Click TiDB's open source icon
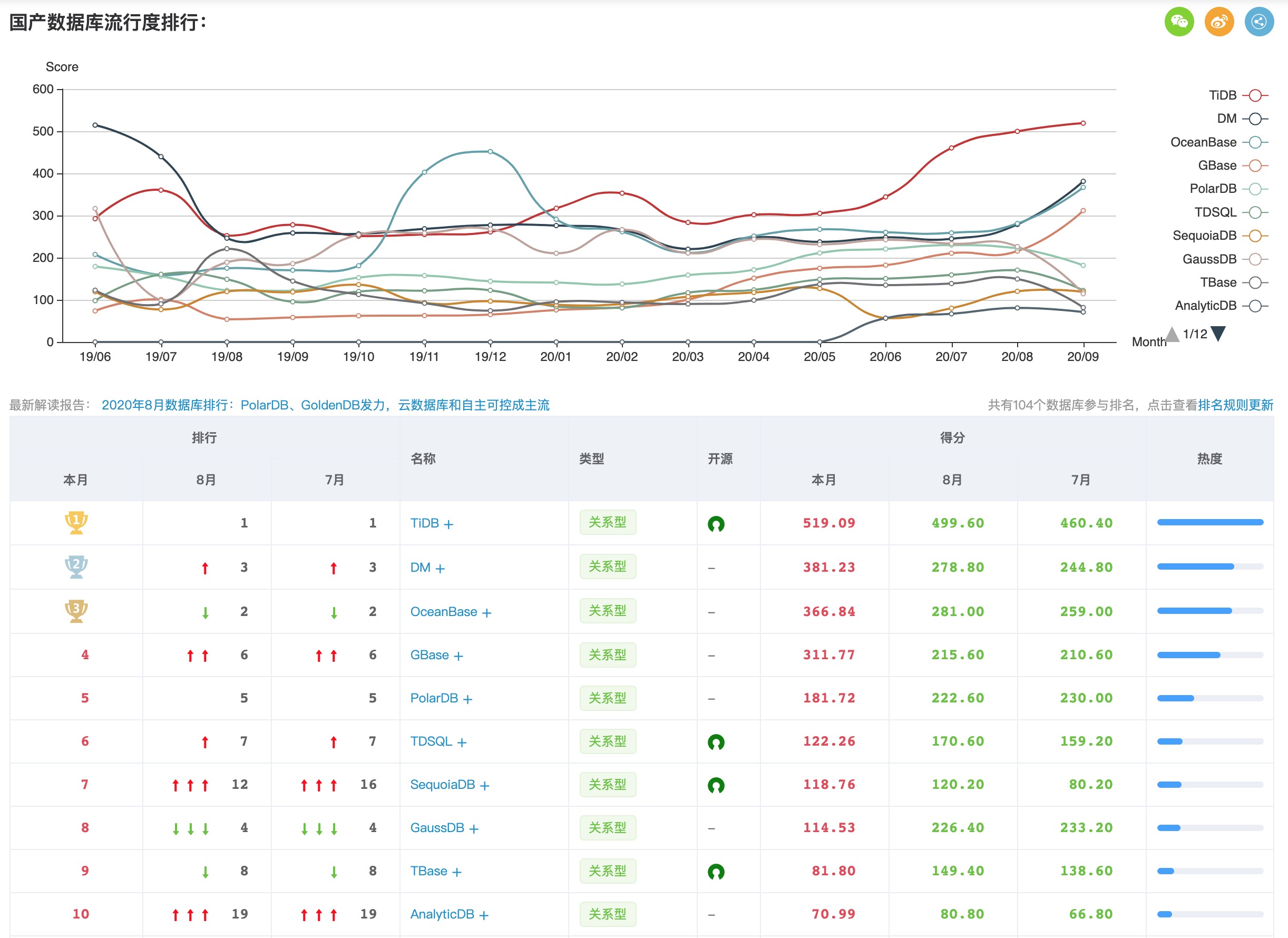 coord(716,523)
